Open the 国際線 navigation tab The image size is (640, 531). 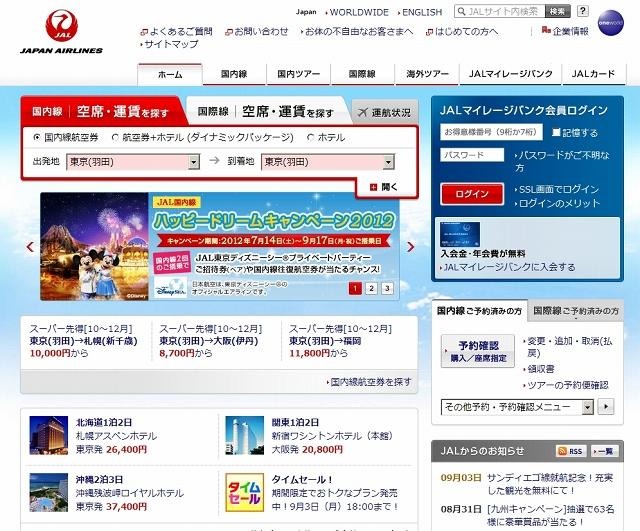[x=362, y=74]
